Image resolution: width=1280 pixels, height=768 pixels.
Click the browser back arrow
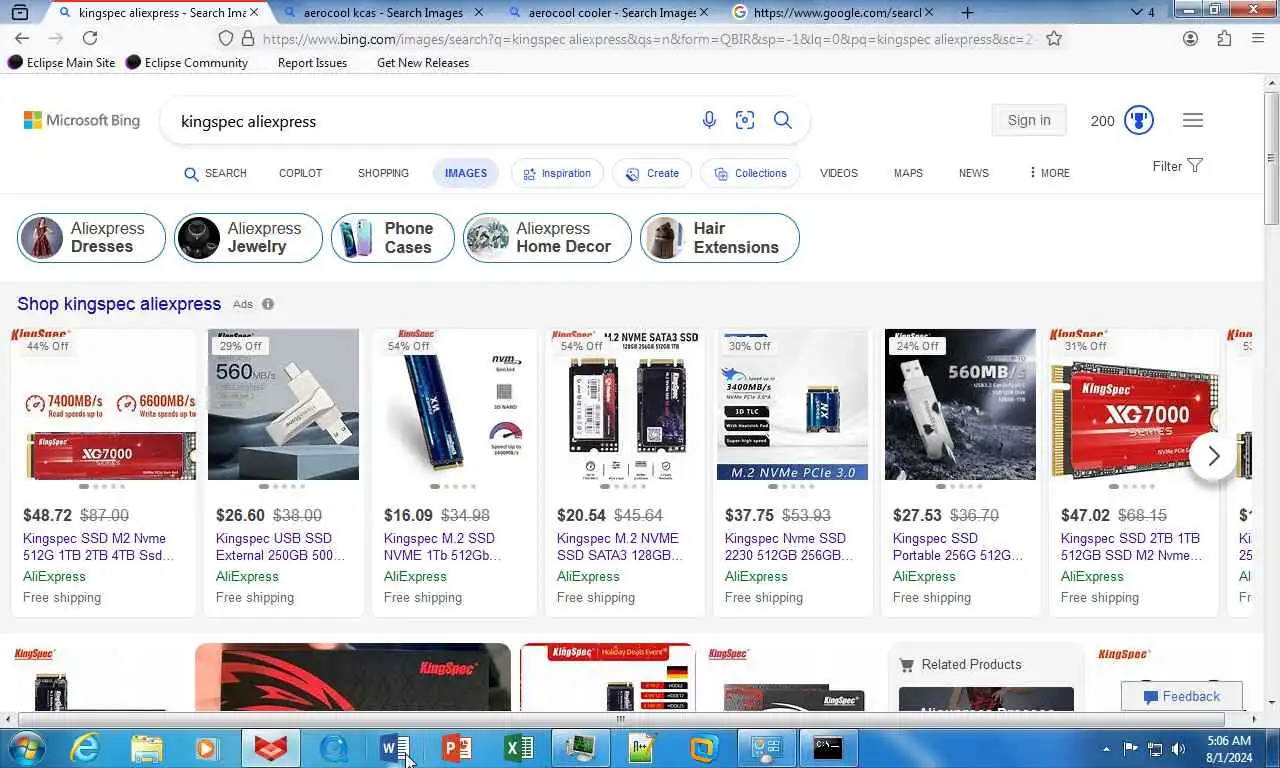pyautogui.click(x=22, y=38)
